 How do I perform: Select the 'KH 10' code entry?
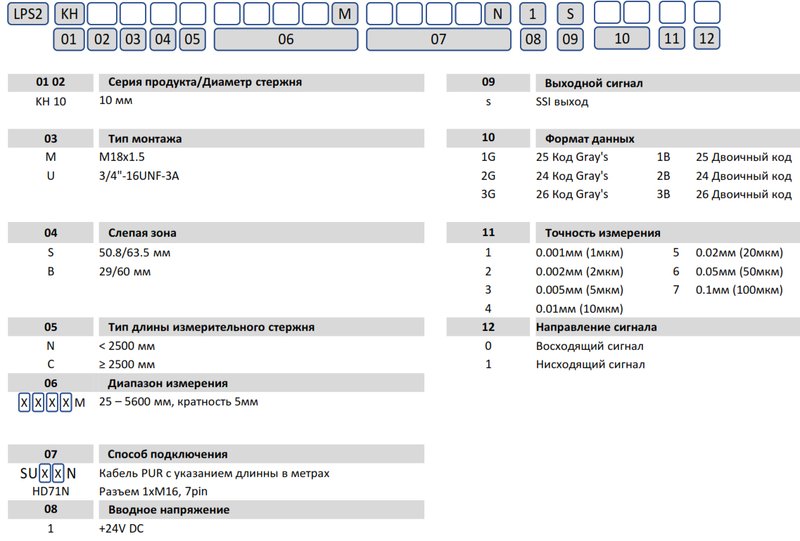coord(51,101)
